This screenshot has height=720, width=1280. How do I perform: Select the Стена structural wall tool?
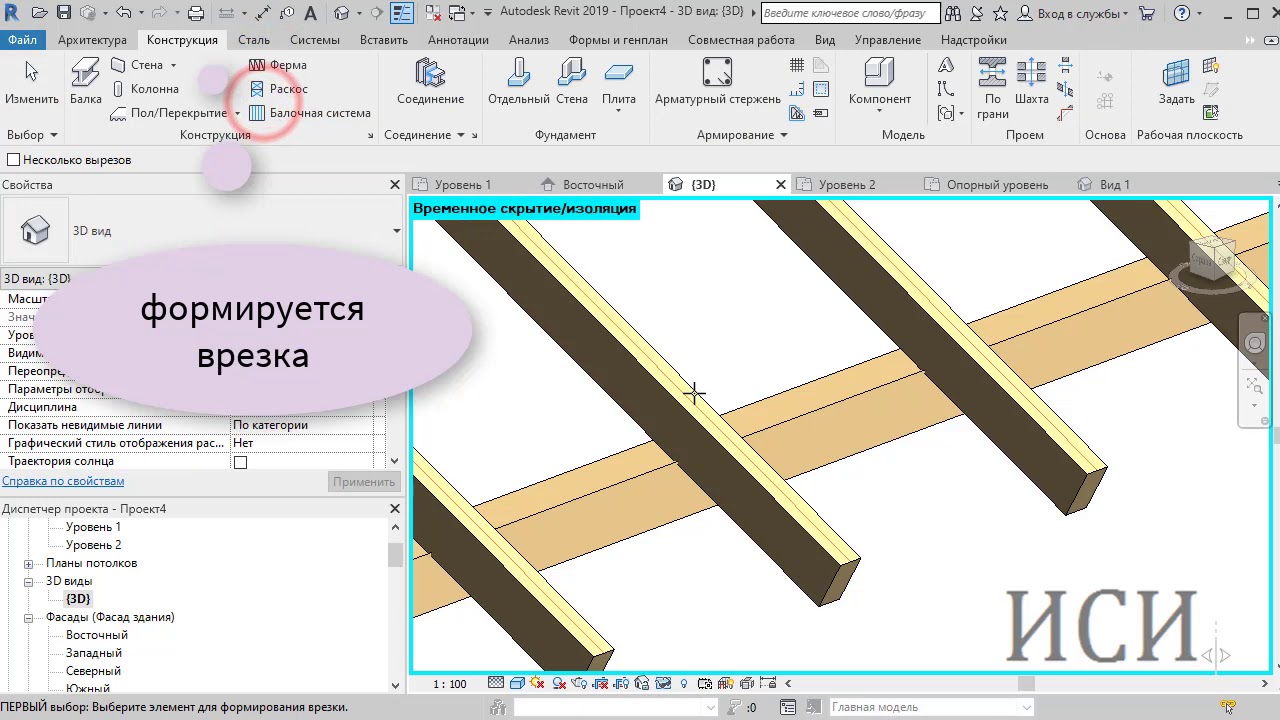pos(138,65)
